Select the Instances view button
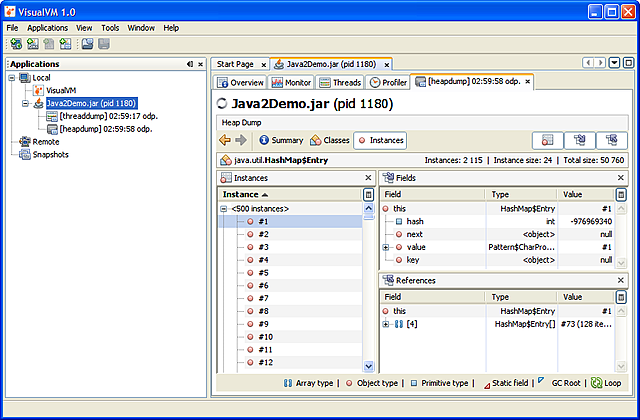 380,140
